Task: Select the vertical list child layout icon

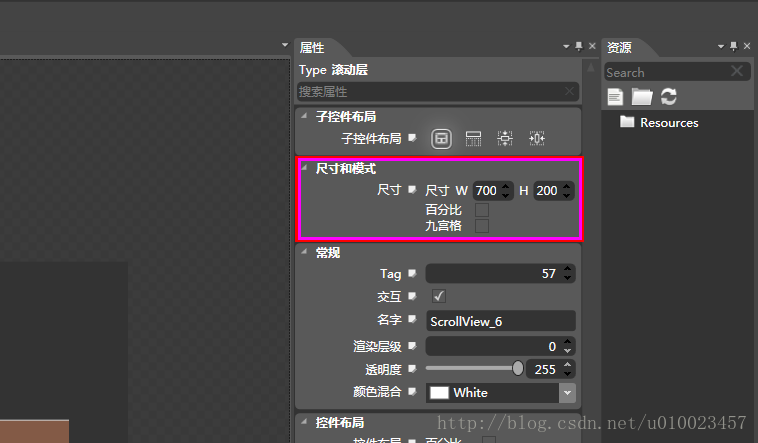Action: [x=473, y=139]
